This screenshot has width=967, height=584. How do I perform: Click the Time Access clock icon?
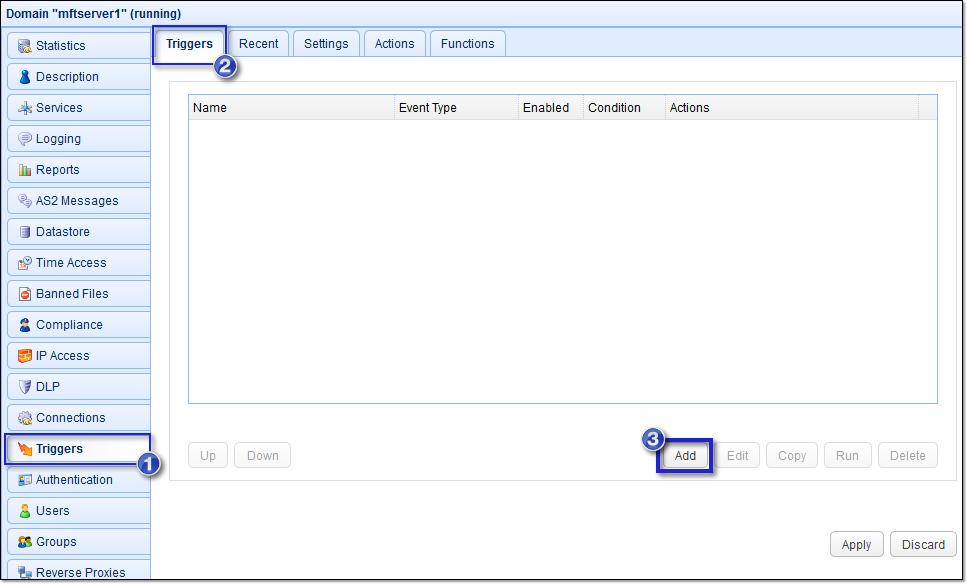25,263
